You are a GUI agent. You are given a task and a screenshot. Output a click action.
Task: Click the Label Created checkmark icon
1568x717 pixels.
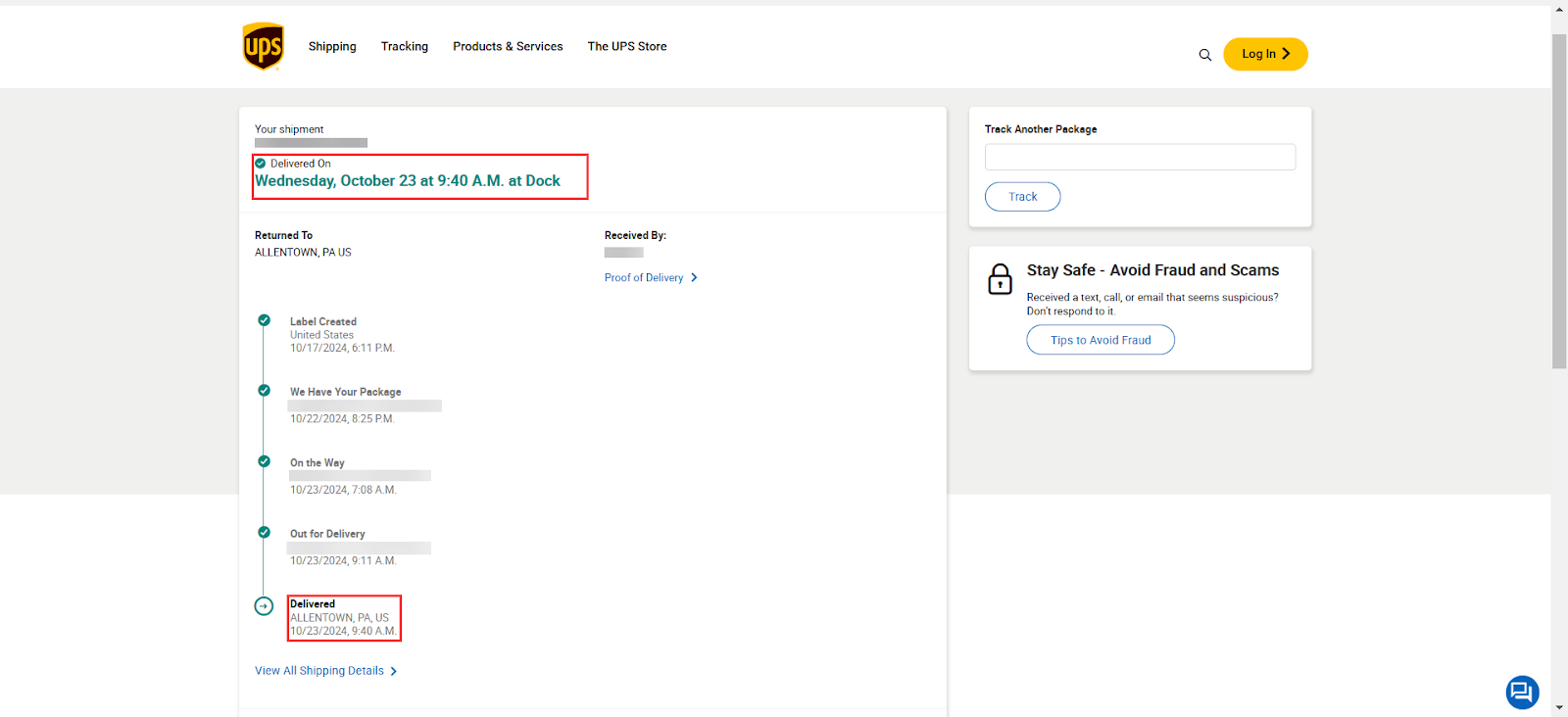point(264,320)
